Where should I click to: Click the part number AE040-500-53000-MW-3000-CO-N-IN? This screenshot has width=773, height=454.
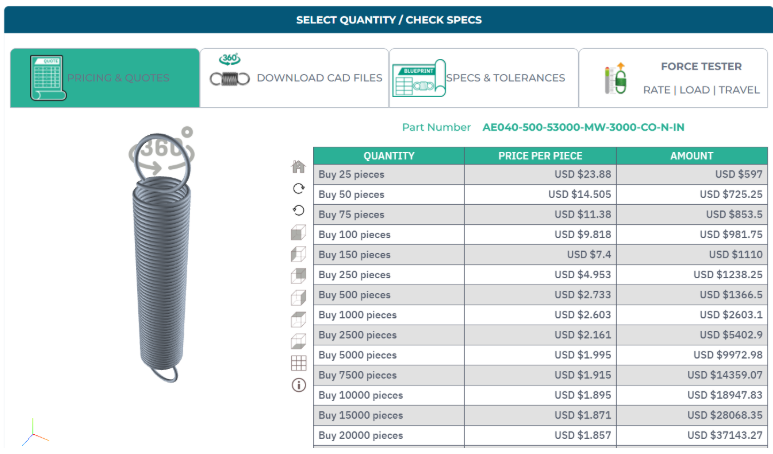583,127
